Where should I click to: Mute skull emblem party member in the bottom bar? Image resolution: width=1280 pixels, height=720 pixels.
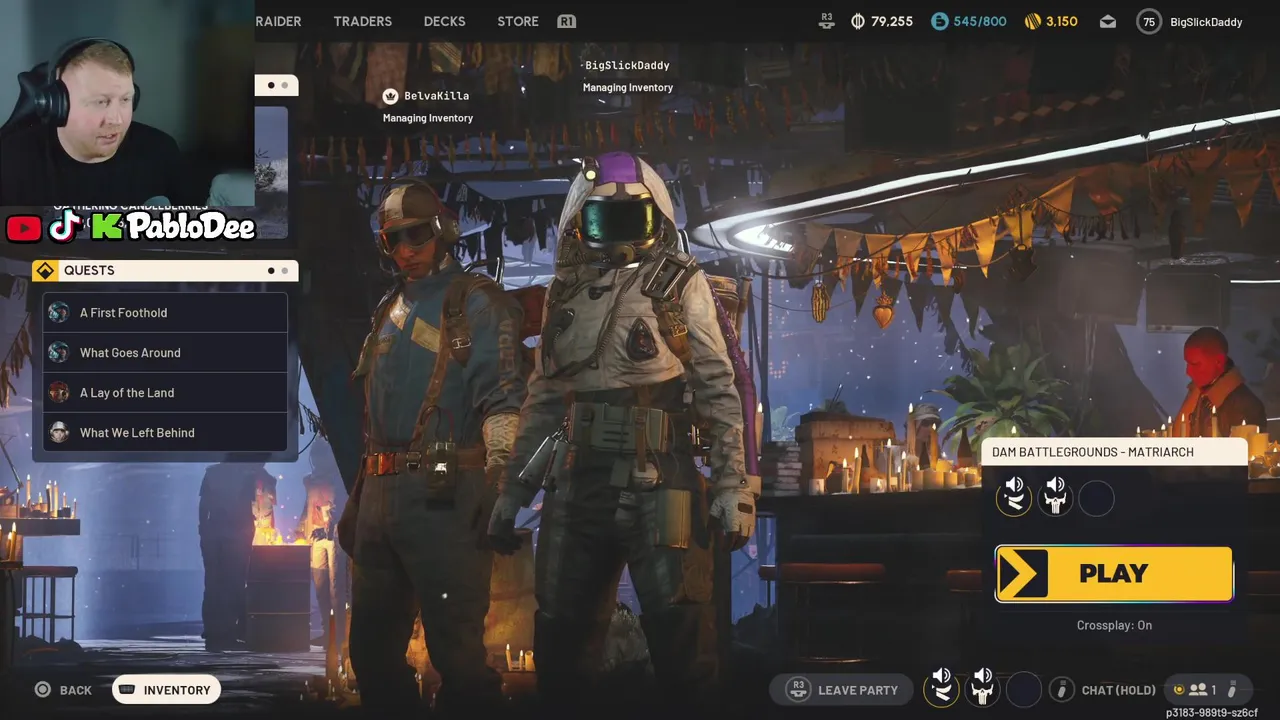pos(983,688)
